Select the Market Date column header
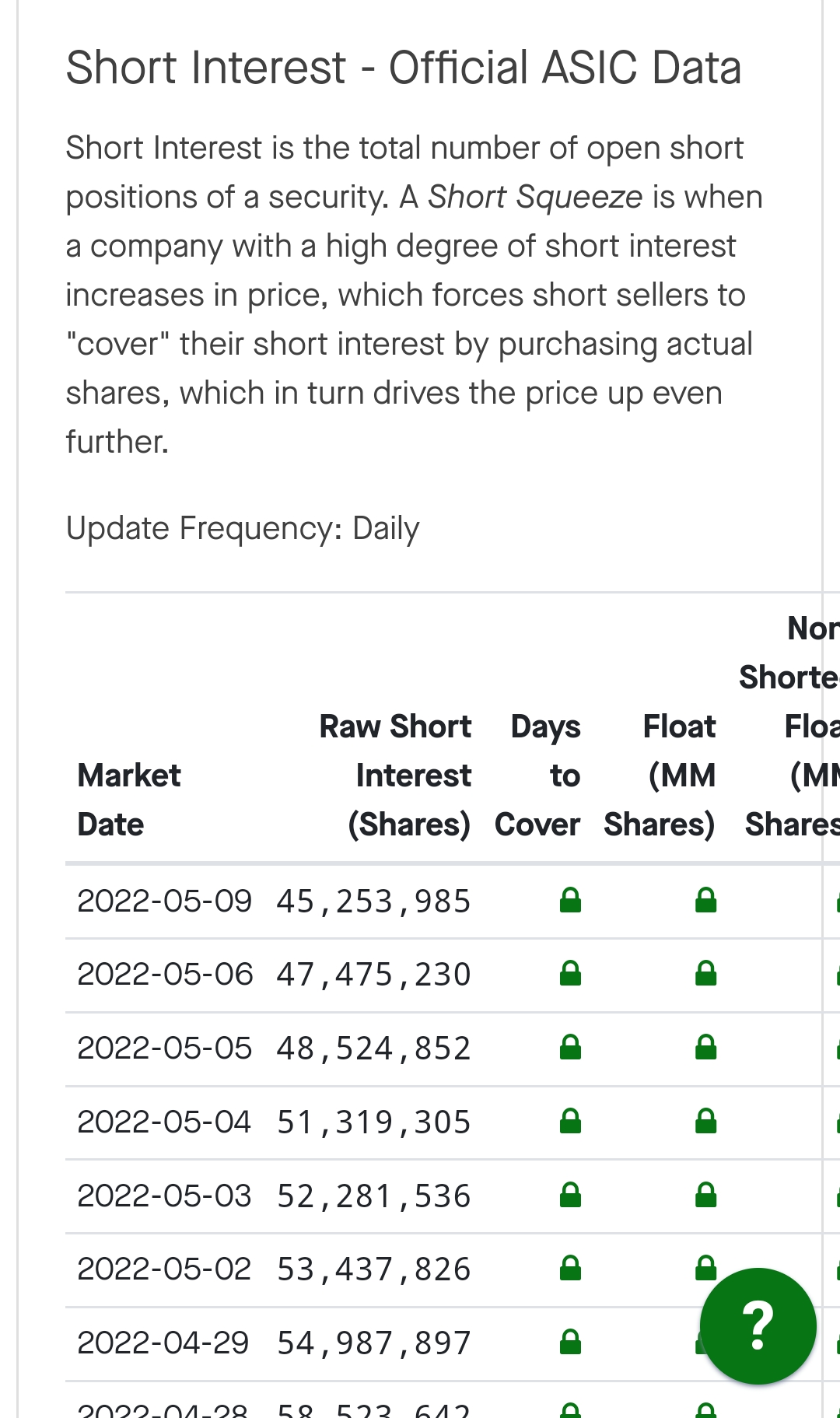The height and width of the screenshot is (1418, 840). [x=129, y=800]
